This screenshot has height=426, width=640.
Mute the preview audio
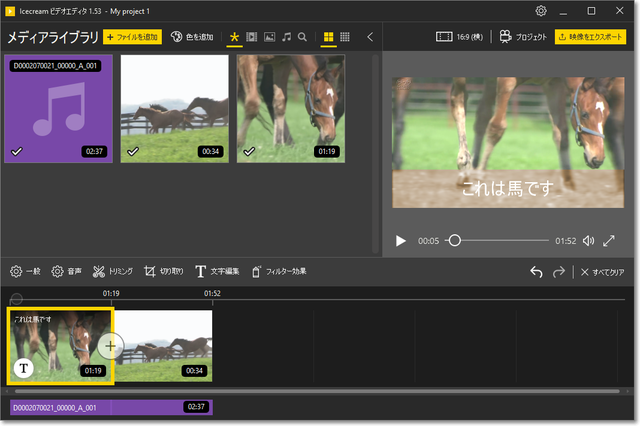click(588, 241)
